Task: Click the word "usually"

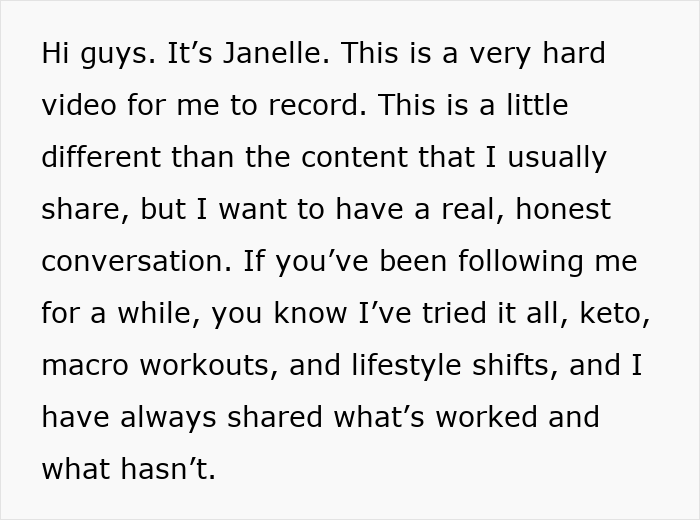Action: (553, 158)
